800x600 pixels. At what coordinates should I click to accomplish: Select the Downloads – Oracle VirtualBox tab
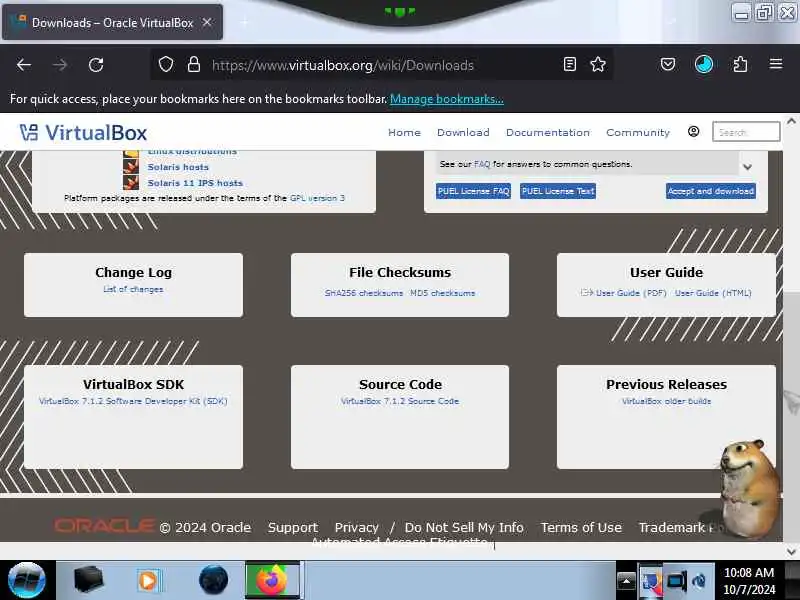[112, 22]
